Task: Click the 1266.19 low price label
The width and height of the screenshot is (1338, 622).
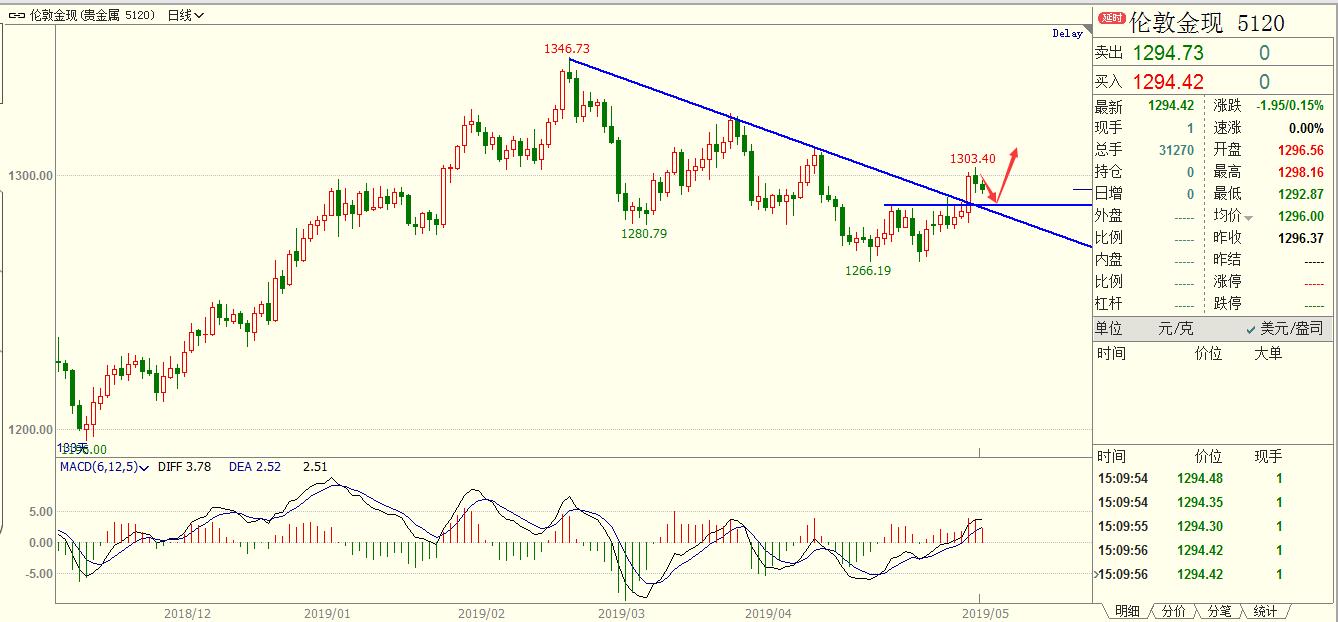Action: [867, 270]
